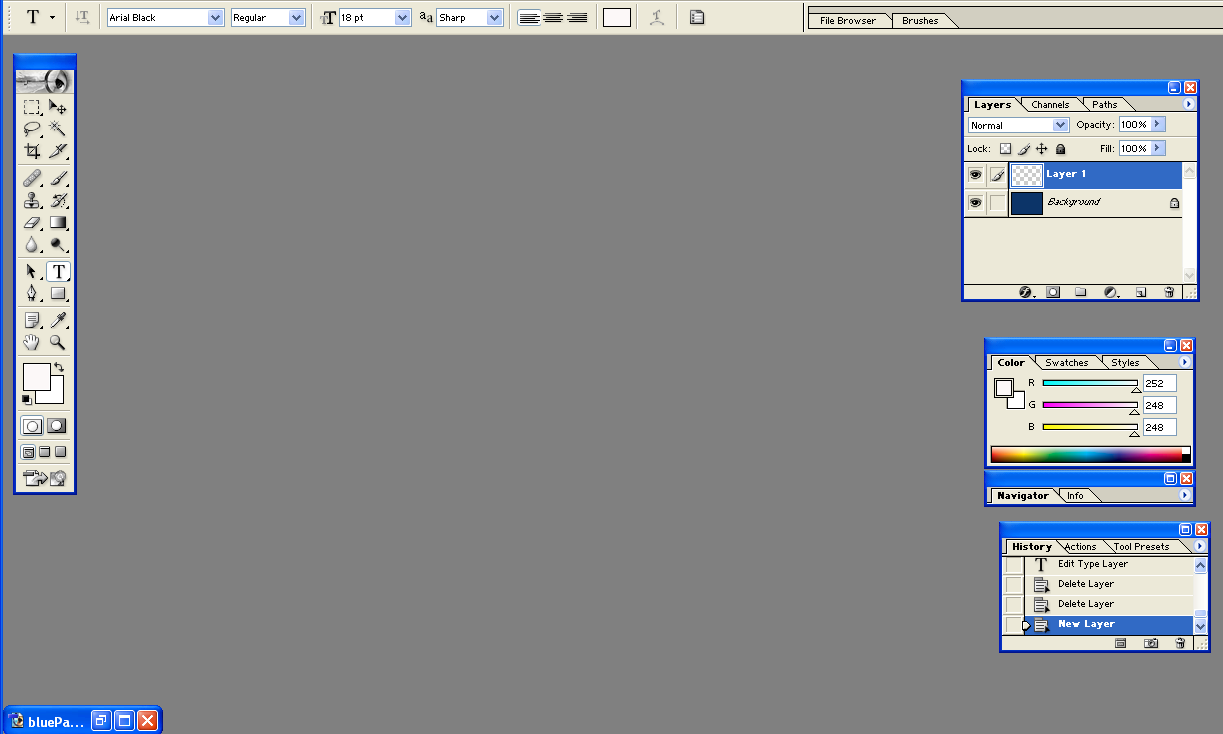Open the Swatches tab
The width and height of the screenshot is (1223, 734).
pos(1066,362)
